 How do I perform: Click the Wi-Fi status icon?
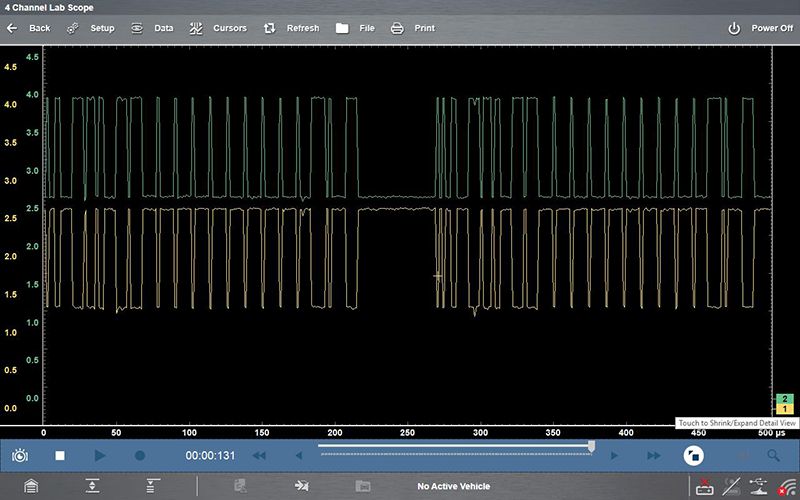[x=787, y=487]
